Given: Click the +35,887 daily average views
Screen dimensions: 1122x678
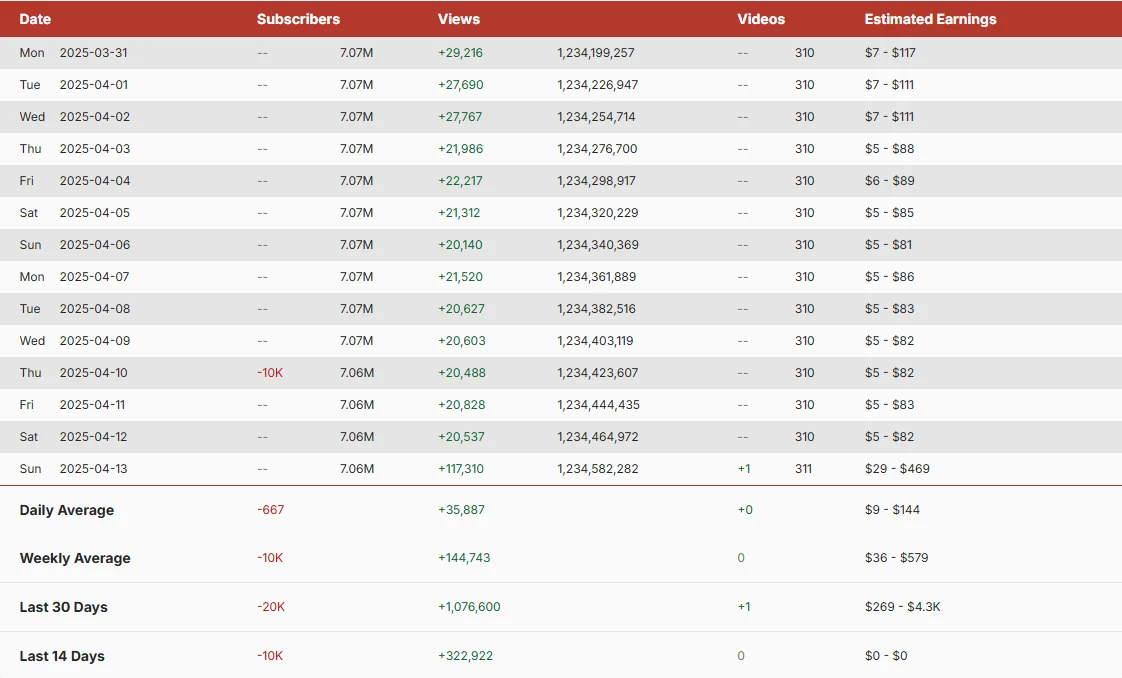Looking at the screenshot, I should tap(462, 510).
